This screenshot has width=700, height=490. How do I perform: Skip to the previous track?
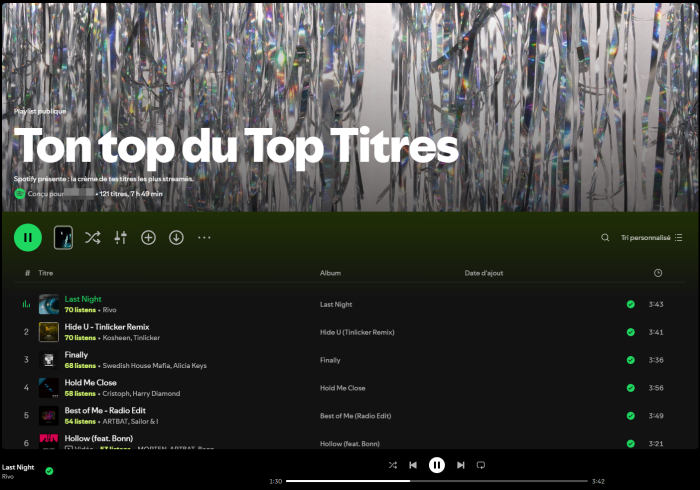coord(413,465)
